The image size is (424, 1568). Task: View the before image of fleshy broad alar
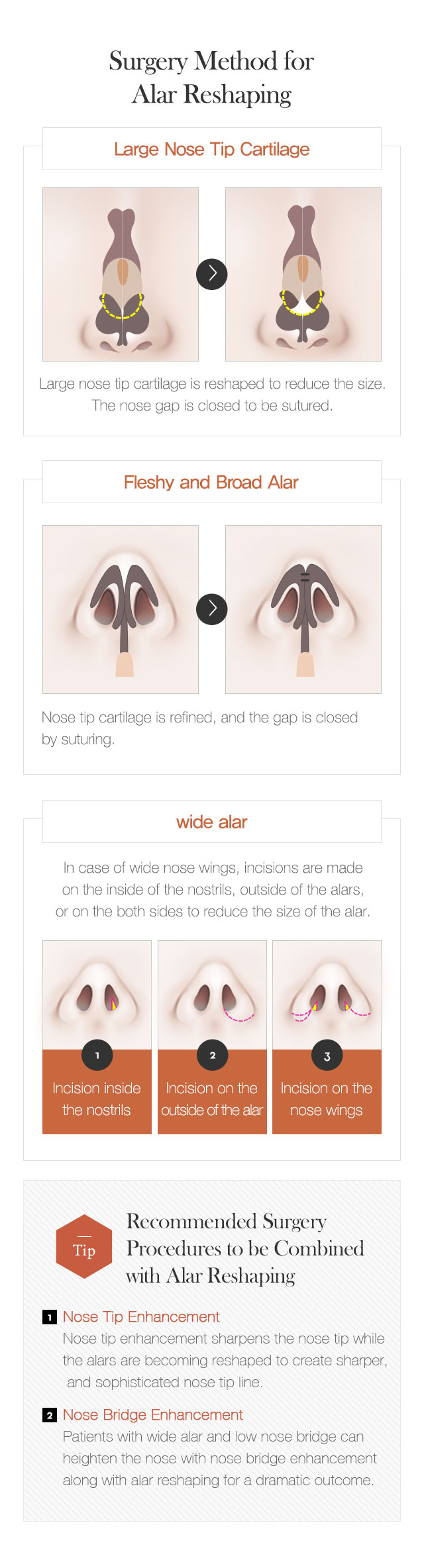tap(121, 609)
